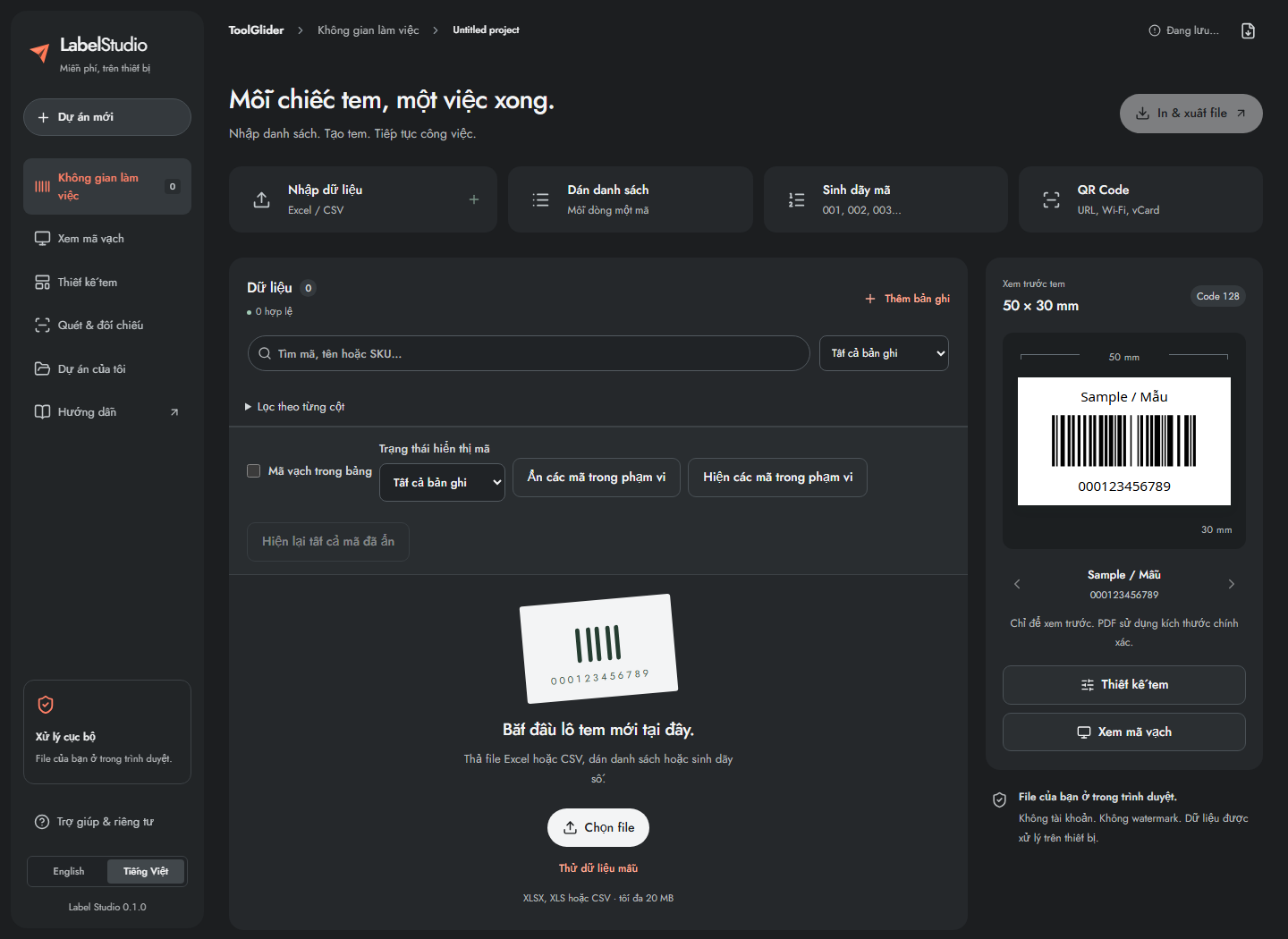Click Không gian làm việc breadcrumb link
1288x939 pixels.
point(368,30)
